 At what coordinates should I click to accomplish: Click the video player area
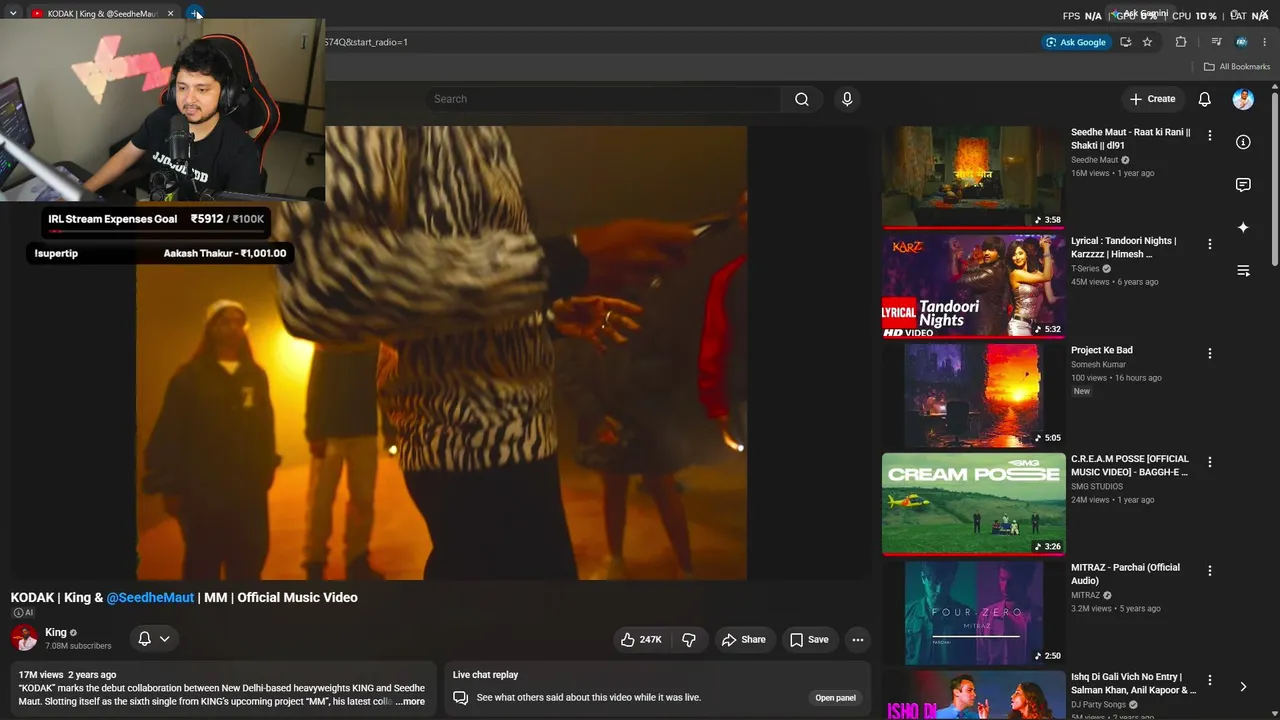441,352
